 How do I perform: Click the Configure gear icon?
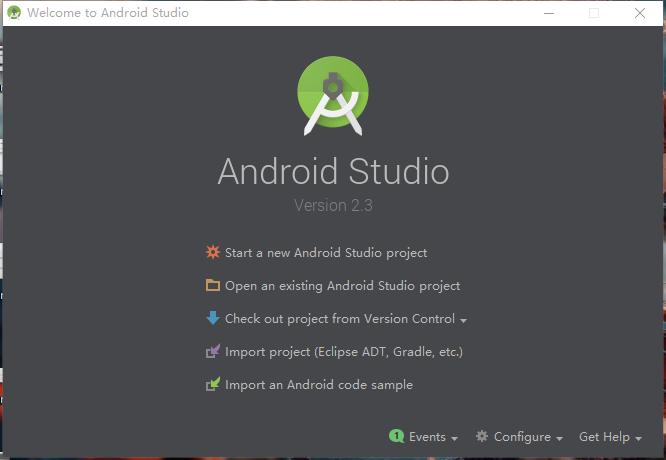tap(482, 437)
